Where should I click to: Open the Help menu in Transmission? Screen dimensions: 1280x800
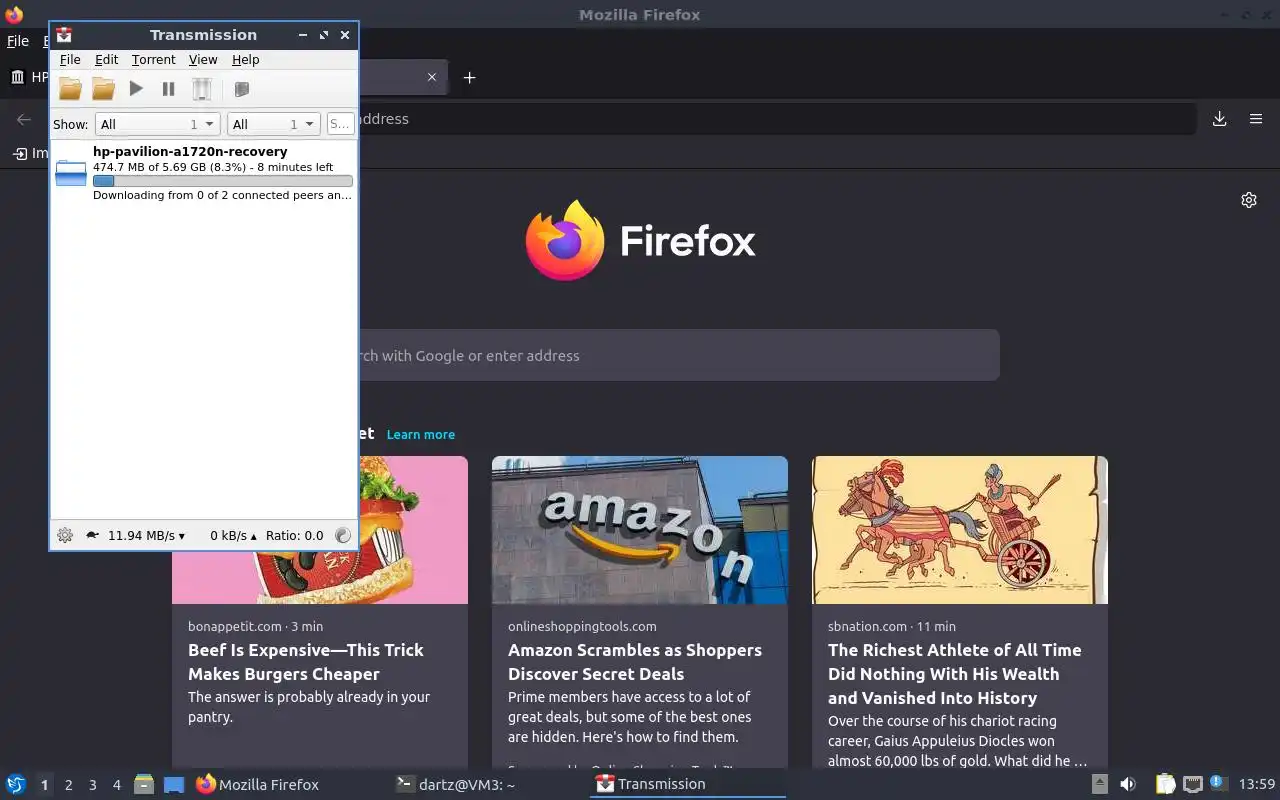point(245,60)
